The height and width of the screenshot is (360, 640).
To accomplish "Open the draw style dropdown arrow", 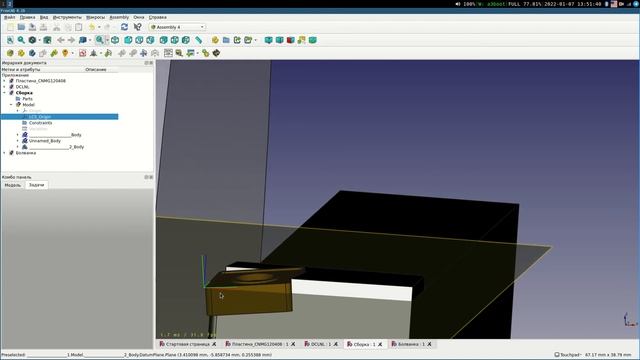I will click(x=39, y=40).
